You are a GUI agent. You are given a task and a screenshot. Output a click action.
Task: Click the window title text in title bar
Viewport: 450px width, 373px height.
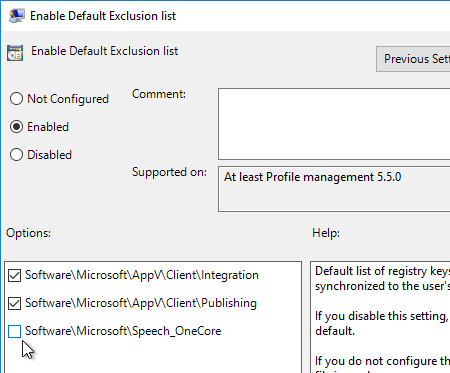103,16
